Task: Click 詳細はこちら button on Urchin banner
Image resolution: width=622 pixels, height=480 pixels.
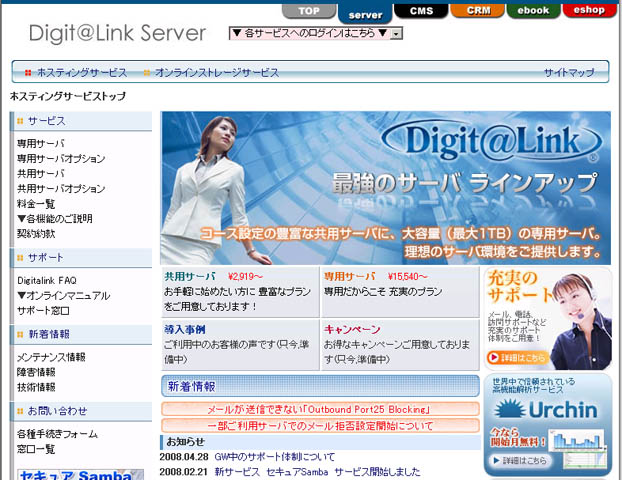Action: point(520,461)
